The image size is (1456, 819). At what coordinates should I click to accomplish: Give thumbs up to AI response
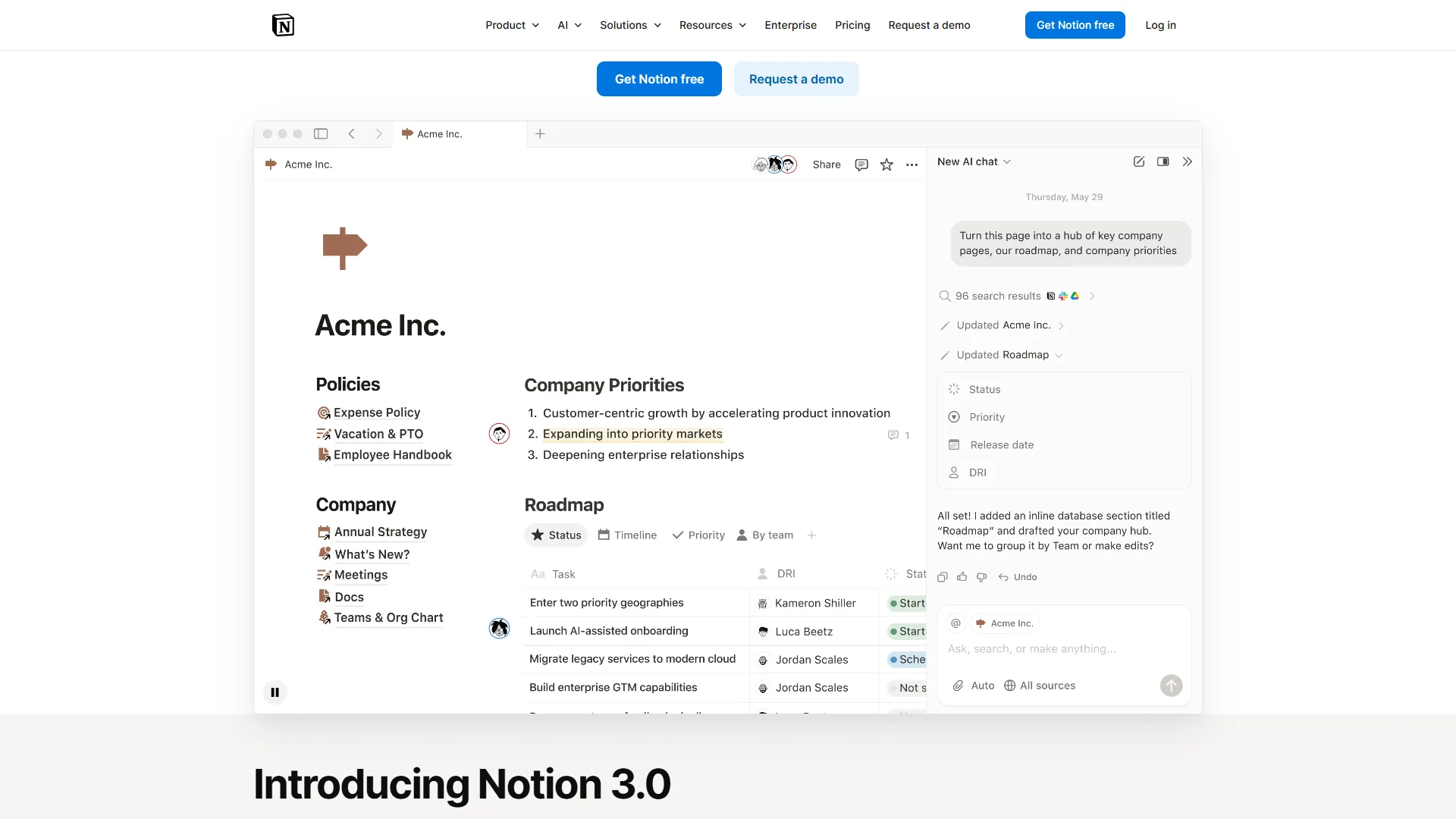[962, 577]
